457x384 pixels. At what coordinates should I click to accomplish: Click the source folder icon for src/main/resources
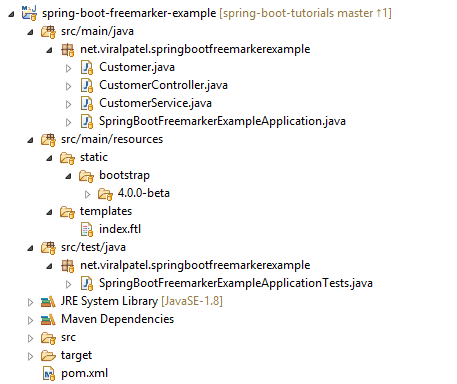tap(48, 140)
